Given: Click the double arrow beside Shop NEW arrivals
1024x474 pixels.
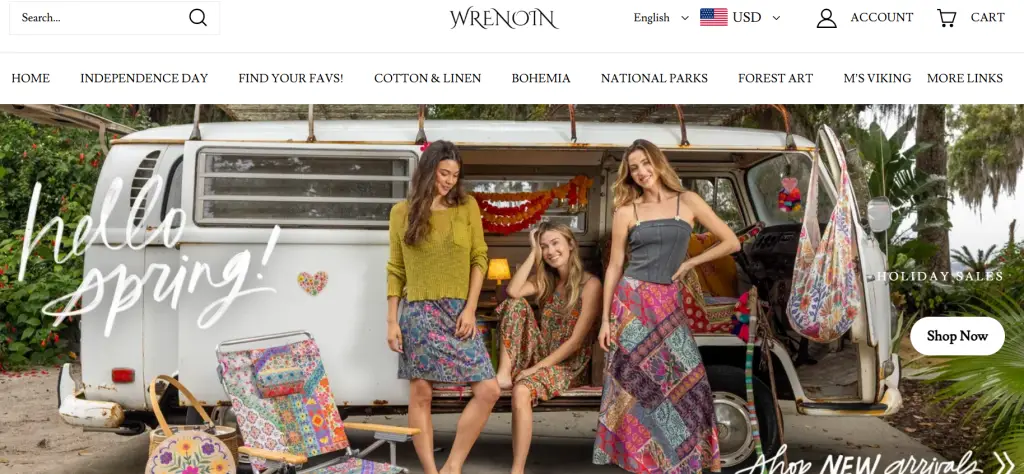Looking at the screenshot, I should pyautogui.click(x=1004, y=462).
